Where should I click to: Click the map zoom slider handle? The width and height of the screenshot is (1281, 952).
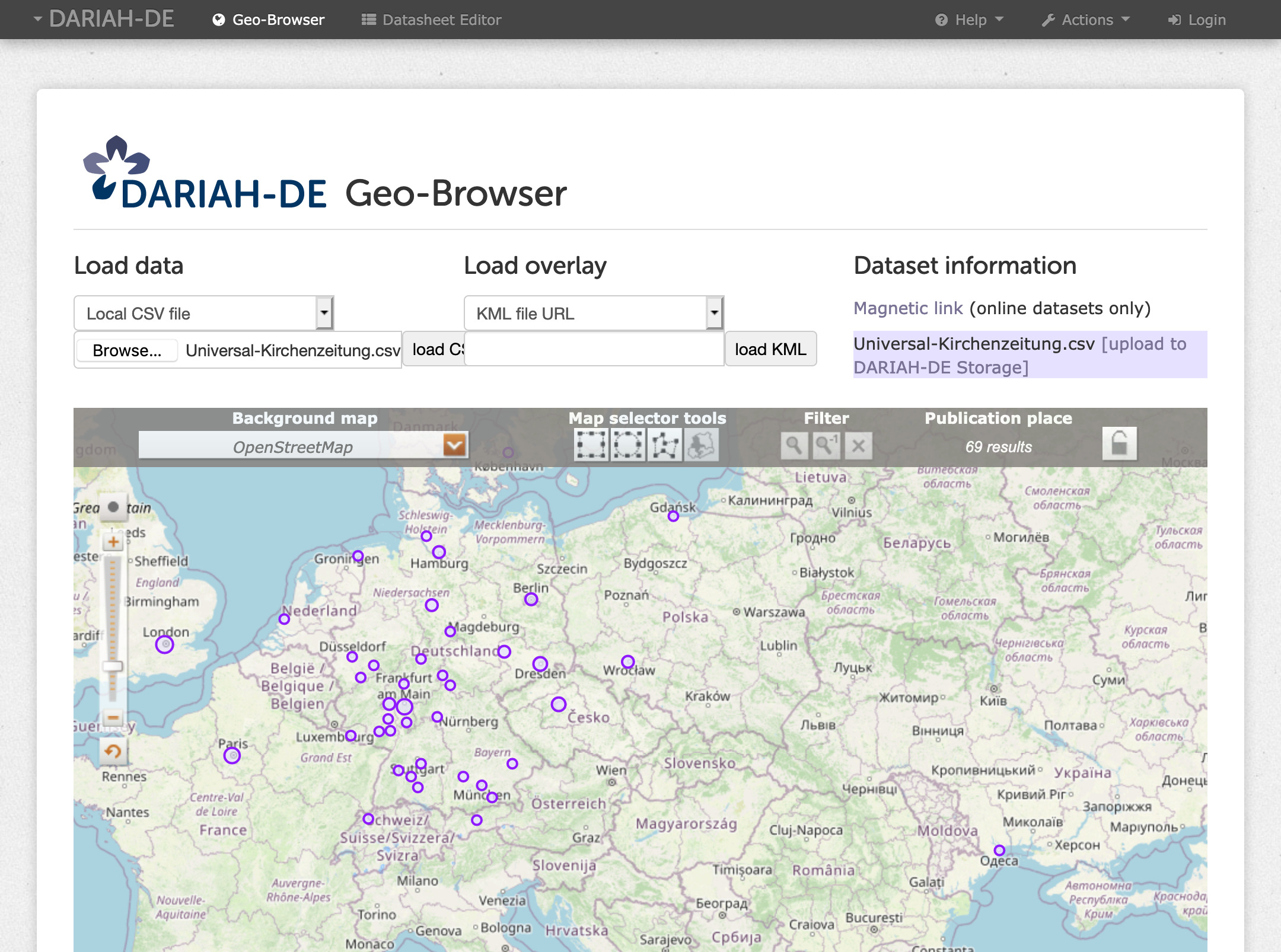(x=113, y=666)
